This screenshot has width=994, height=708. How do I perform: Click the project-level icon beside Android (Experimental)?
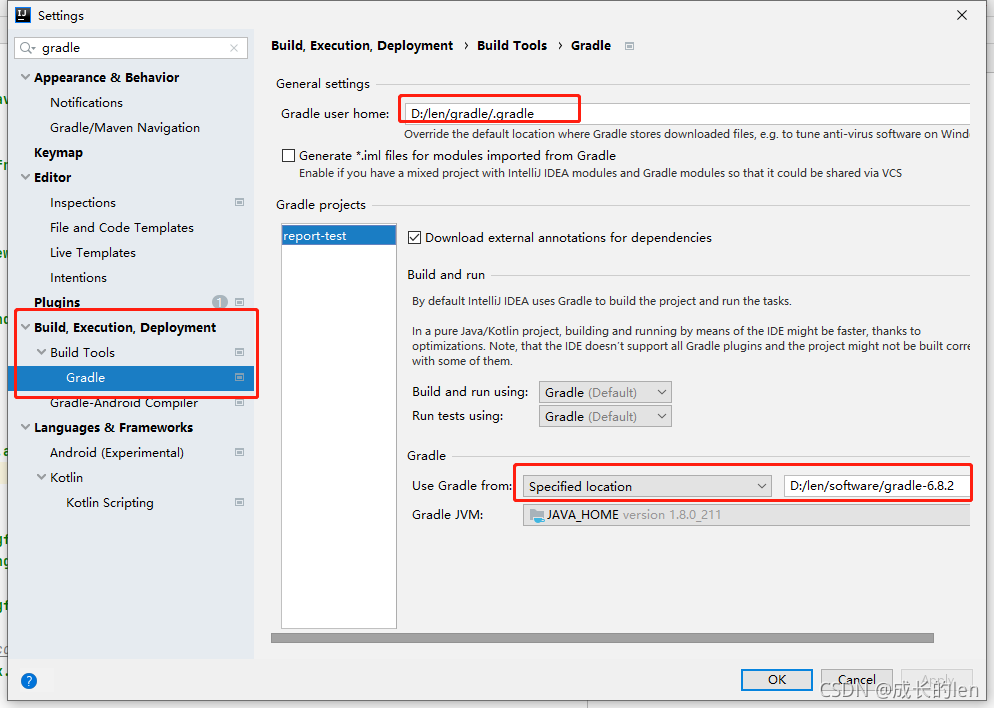240,453
